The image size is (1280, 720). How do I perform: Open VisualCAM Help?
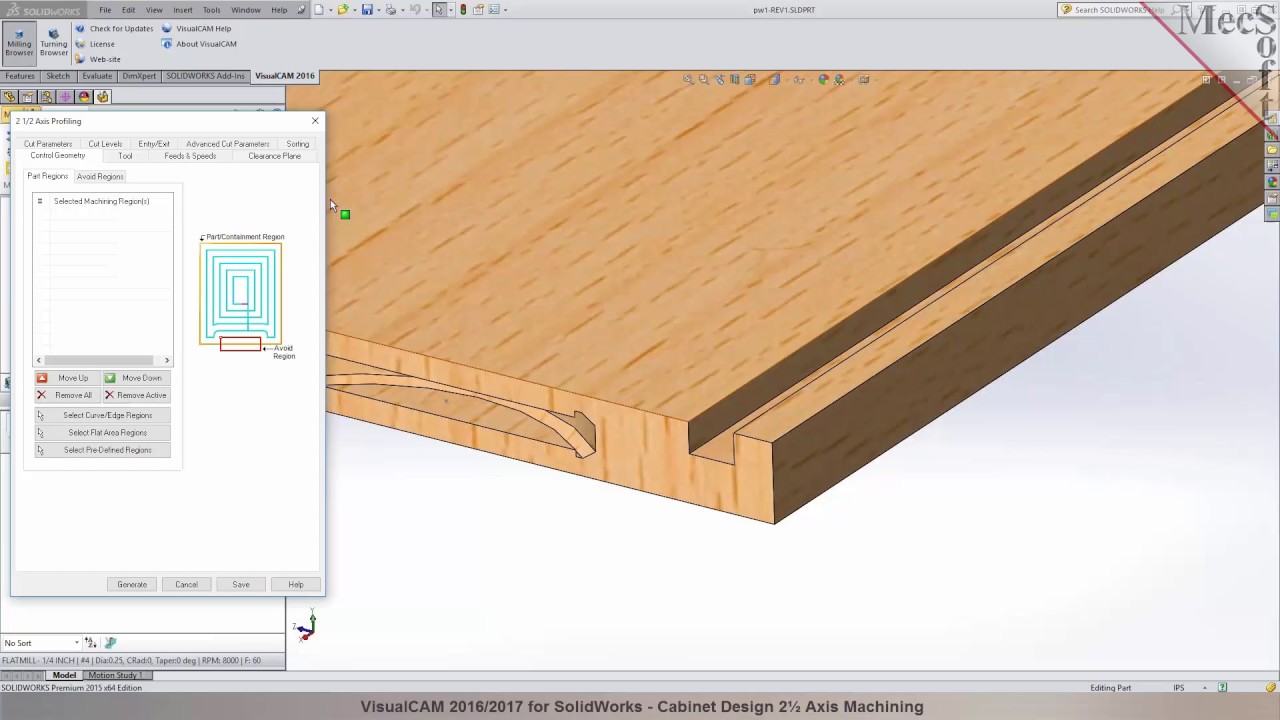pos(197,29)
